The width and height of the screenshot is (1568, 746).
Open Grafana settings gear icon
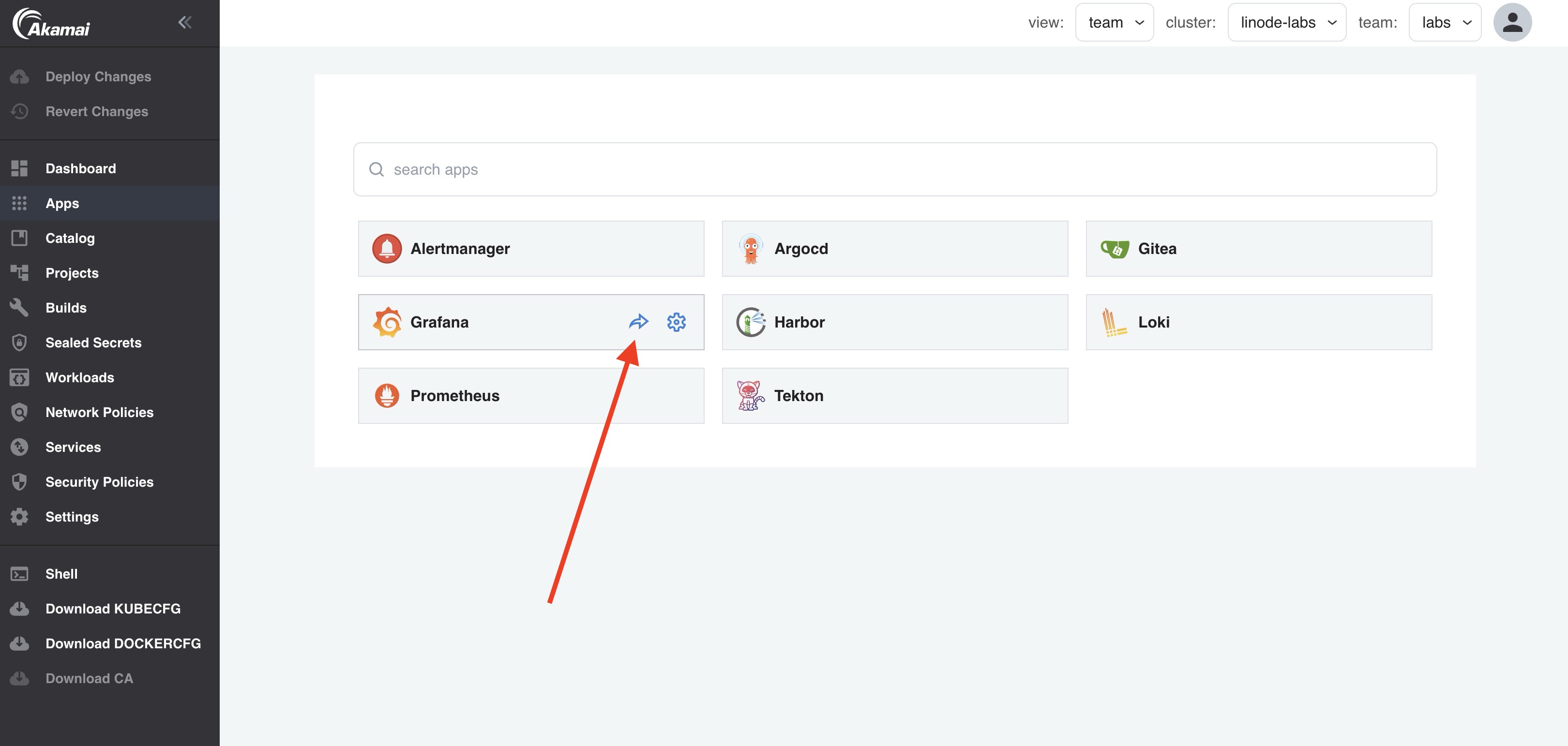pyautogui.click(x=676, y=322)
